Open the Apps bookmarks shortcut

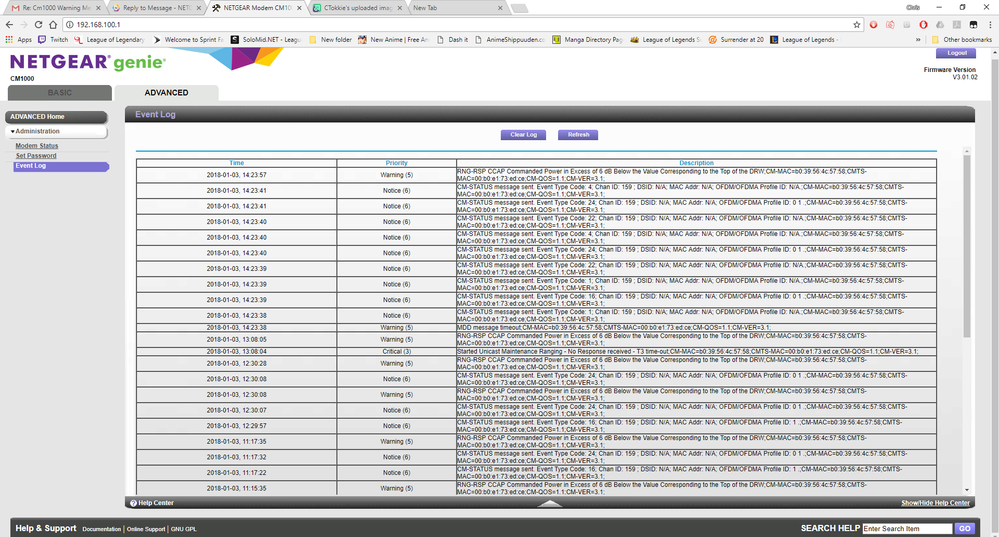[x=20, y=40]
